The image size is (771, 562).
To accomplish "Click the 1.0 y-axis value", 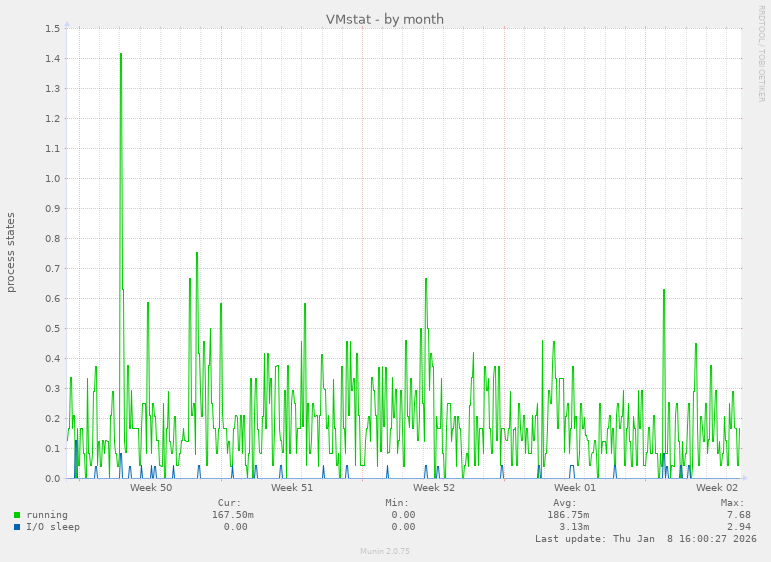I will click(x=53, y=178).
